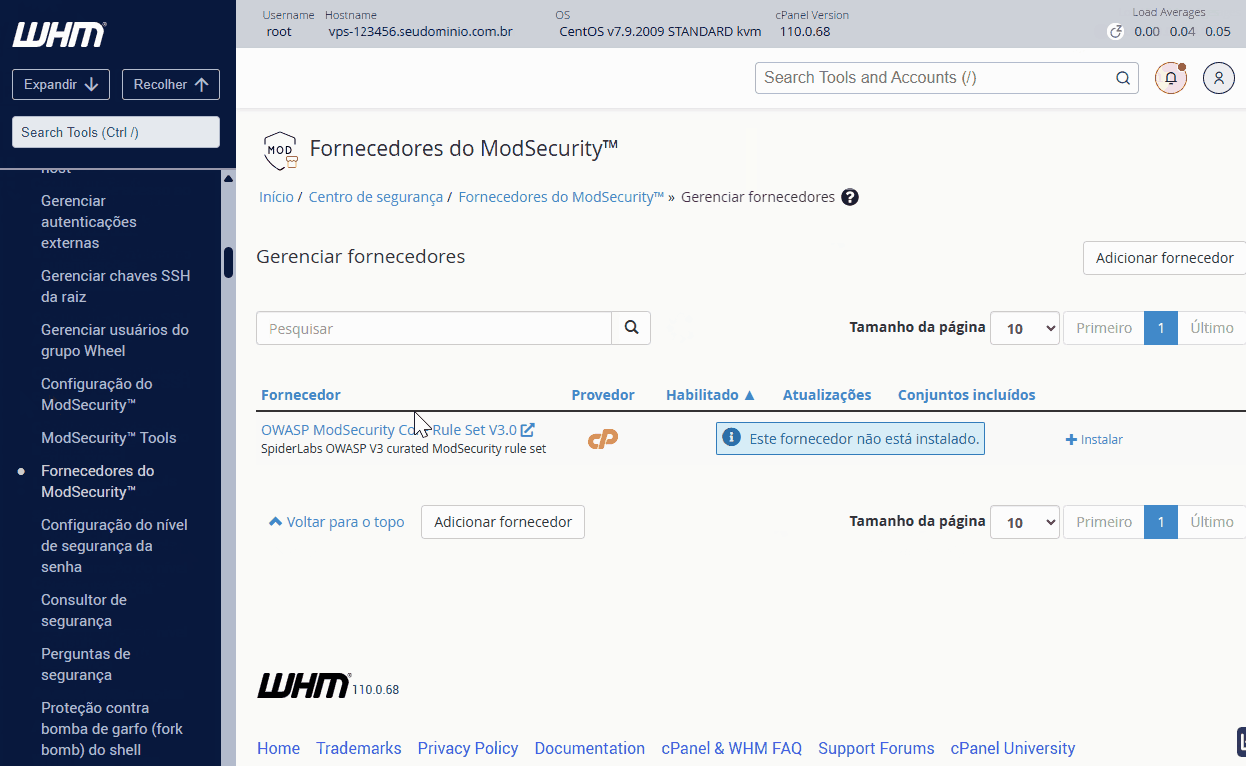Screen dimensions: 1246x766
Task: Open Gerenciar chaves SSH da raiz
Action: (x=115, y=286)
